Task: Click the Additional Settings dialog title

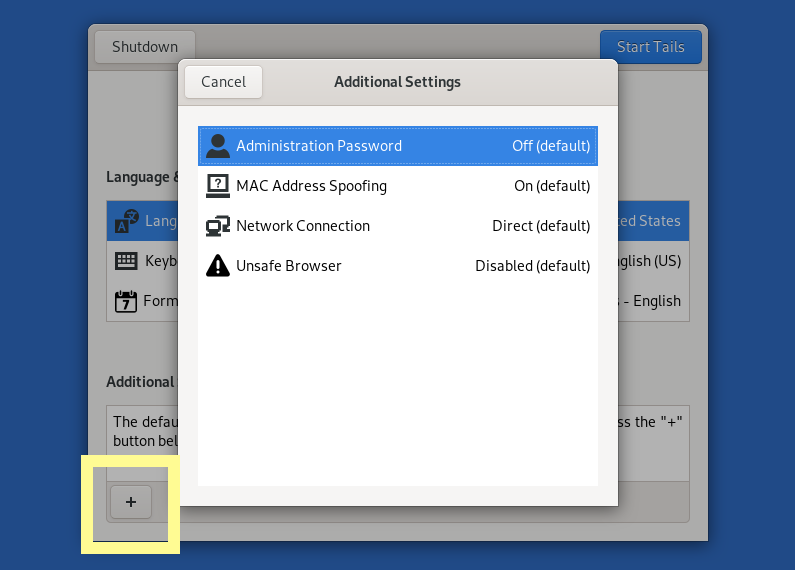Action: click(x=397, y=82)
